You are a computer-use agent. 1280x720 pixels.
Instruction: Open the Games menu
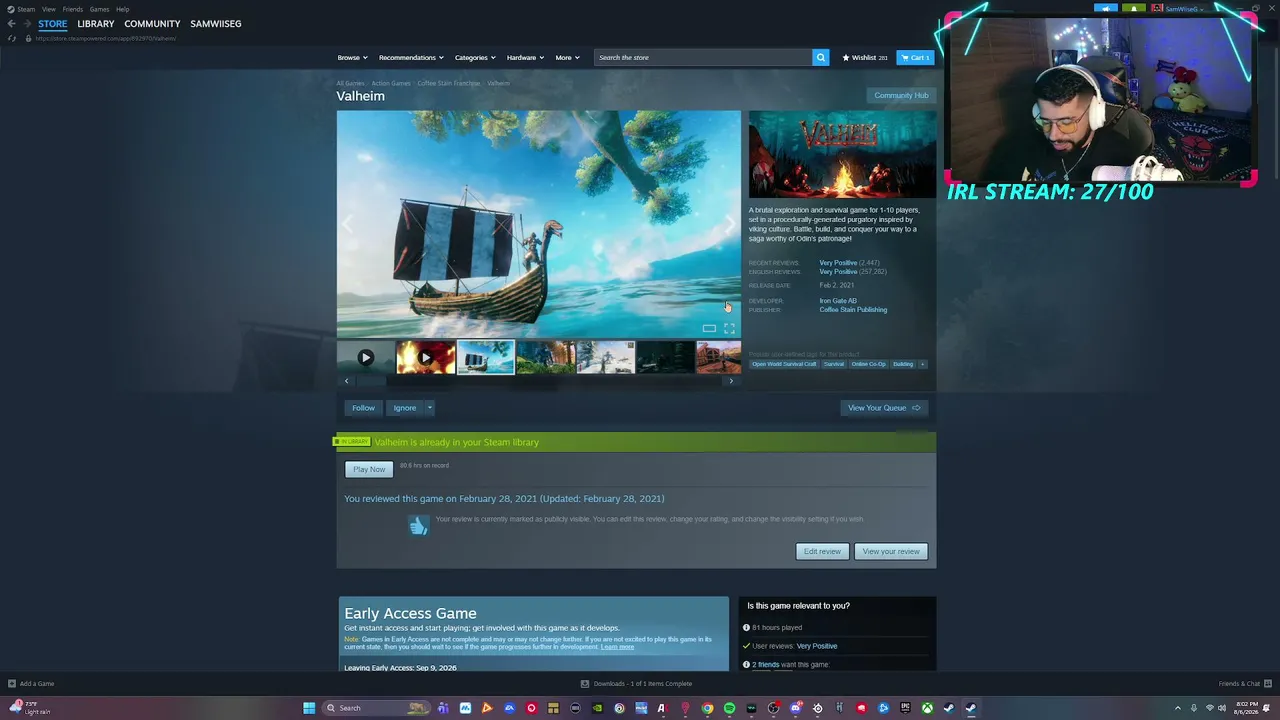click(99, 9)
